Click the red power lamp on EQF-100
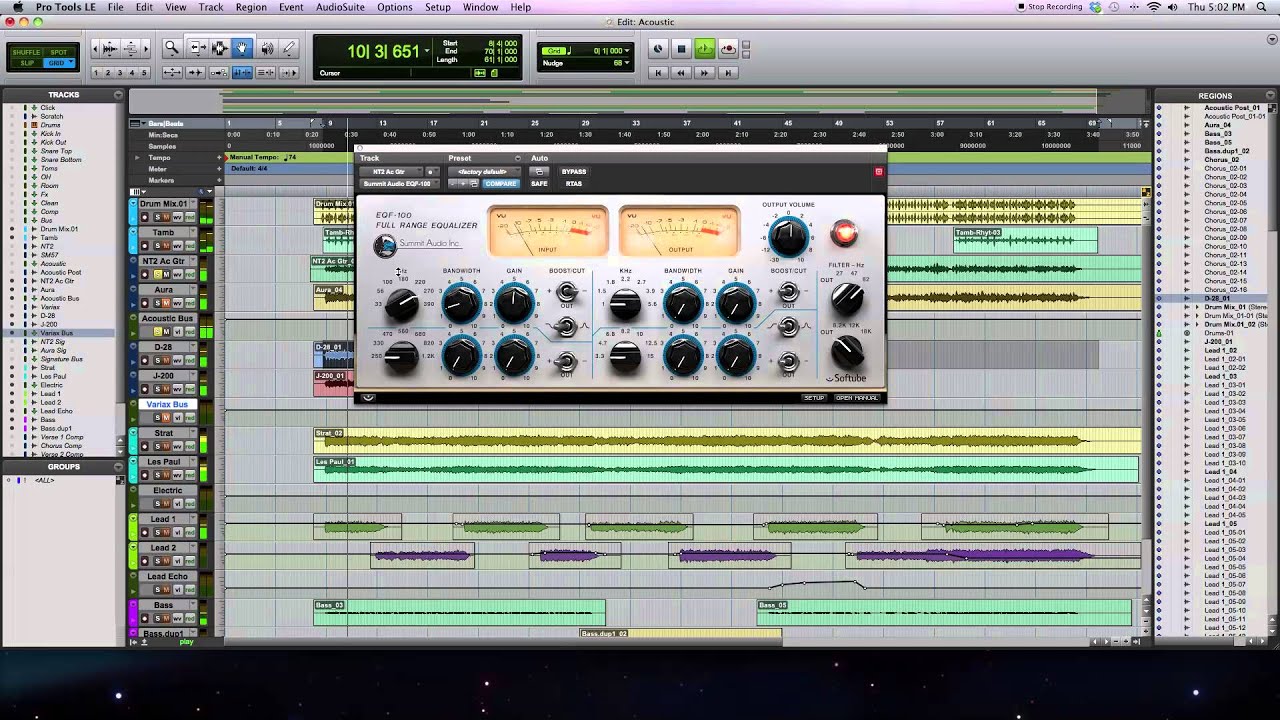 click(x=844, y=234)
